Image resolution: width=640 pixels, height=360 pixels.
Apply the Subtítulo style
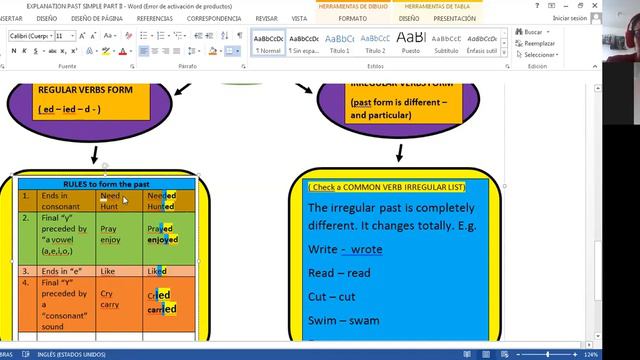click(446, 43)
